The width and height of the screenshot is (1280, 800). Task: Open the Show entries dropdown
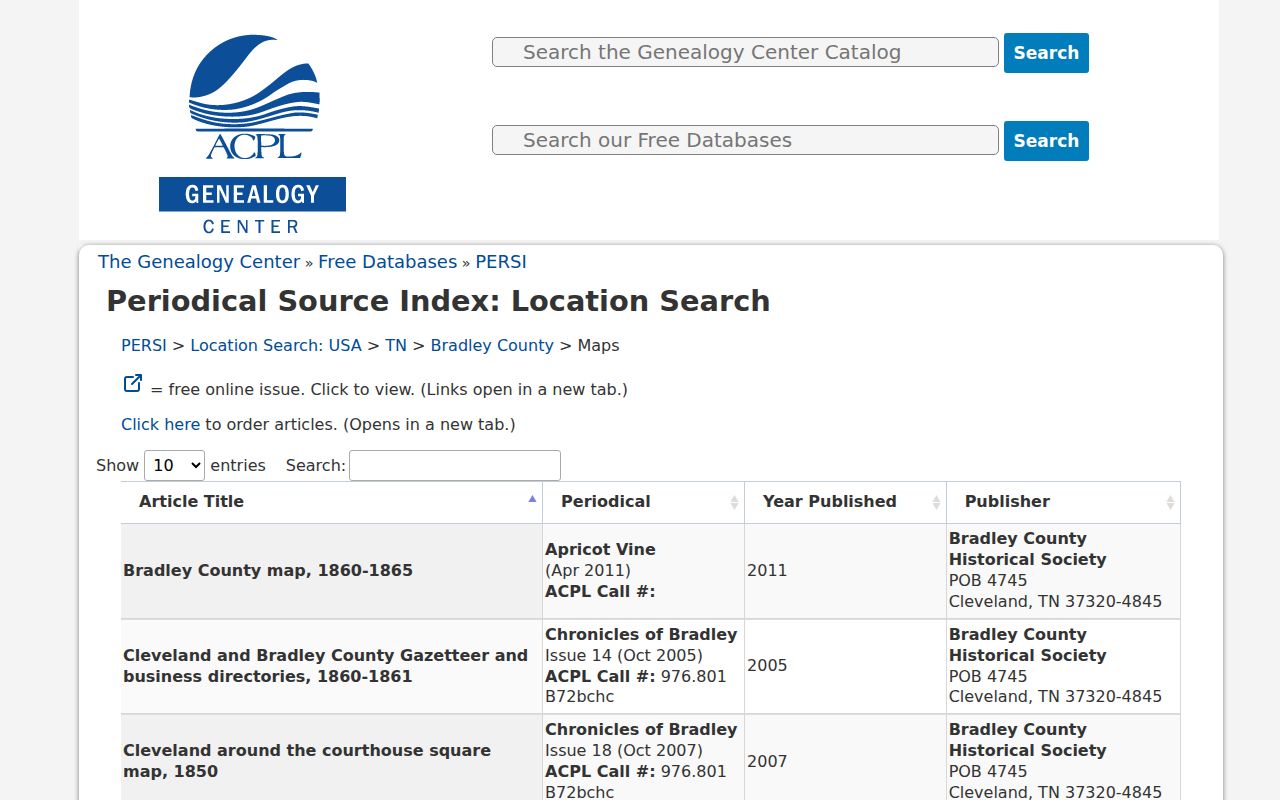175,465
